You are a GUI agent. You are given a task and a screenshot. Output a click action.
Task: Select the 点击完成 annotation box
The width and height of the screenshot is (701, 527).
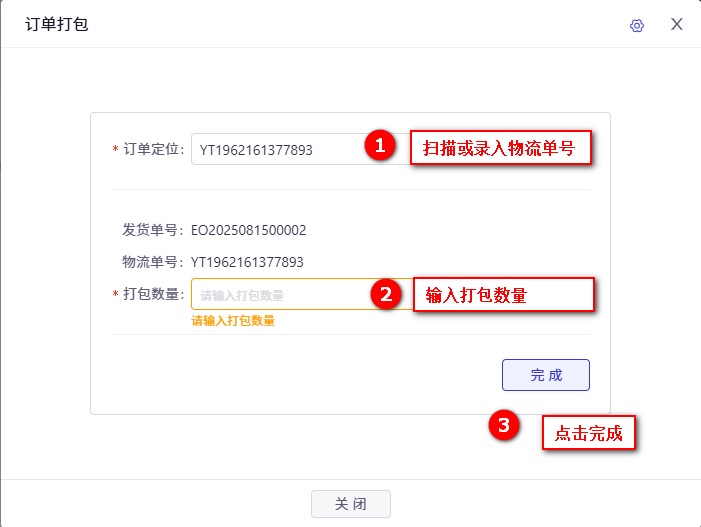point(589,433)
